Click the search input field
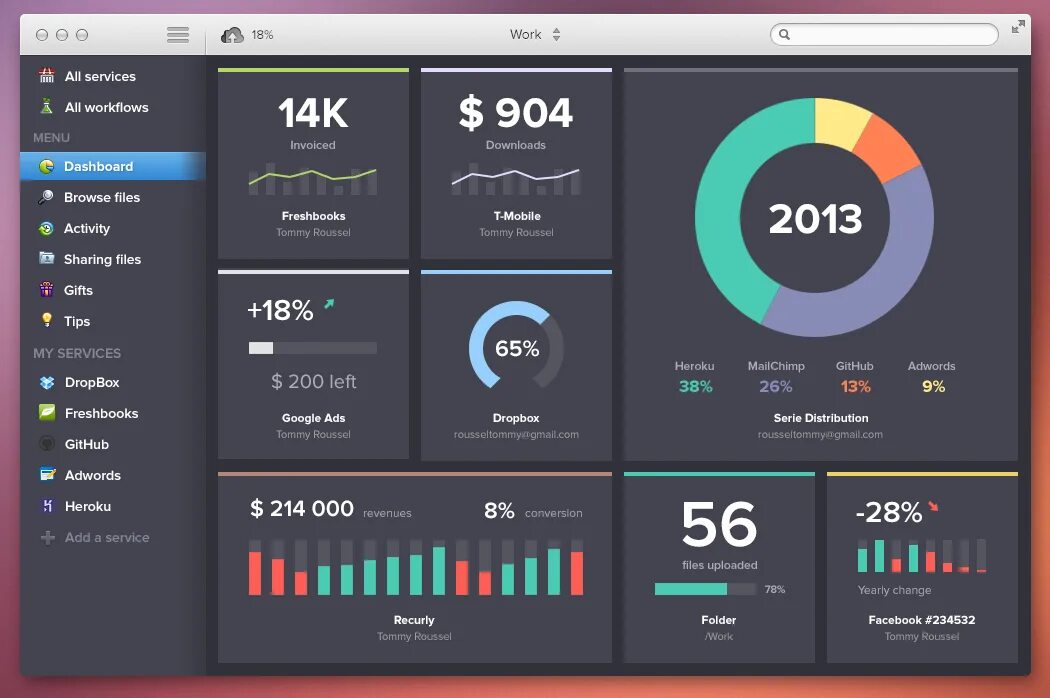This screenshot has height=698, width=1050. pos(884,35)
